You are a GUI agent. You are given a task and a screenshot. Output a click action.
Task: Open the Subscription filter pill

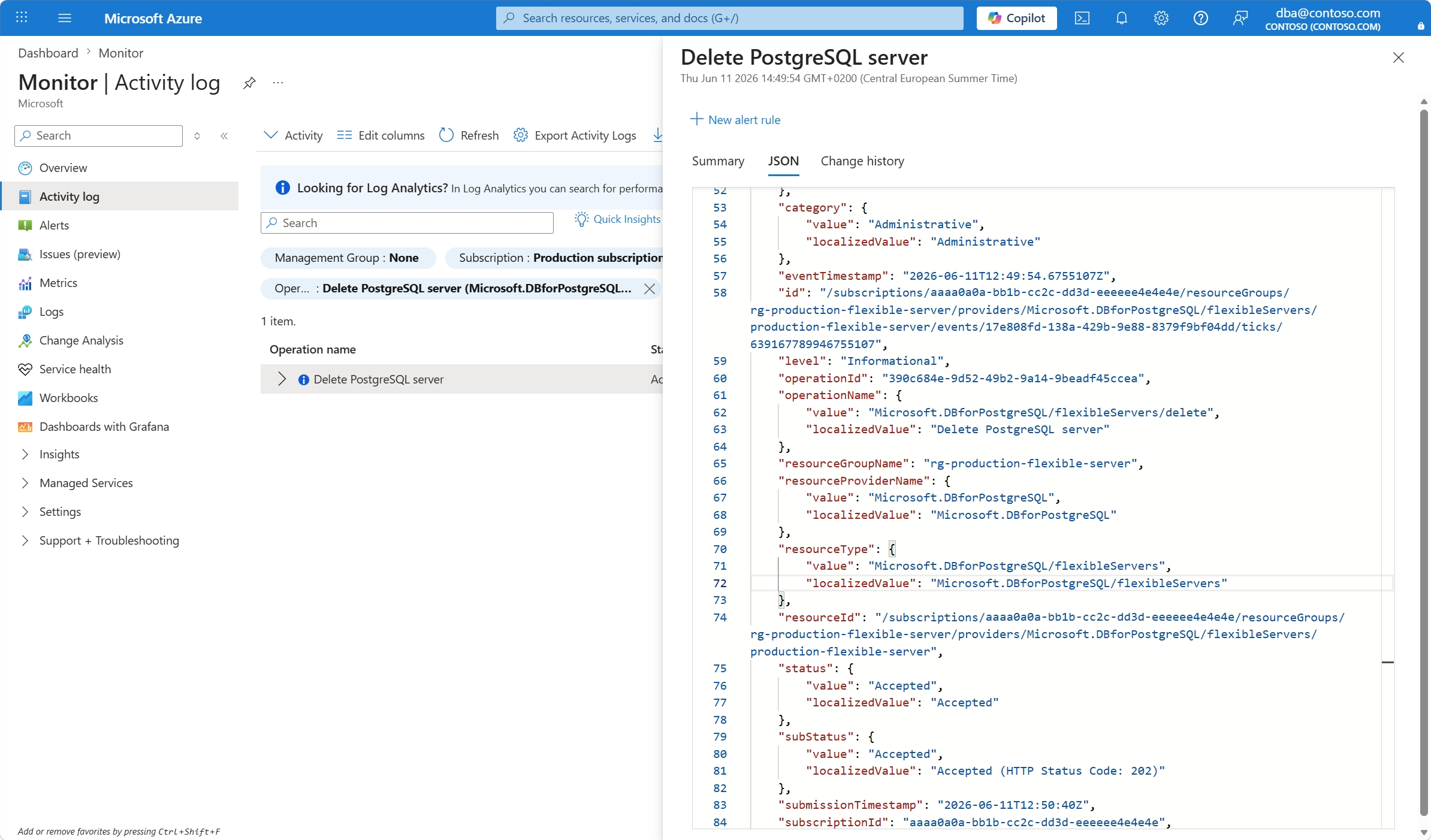pos(554,258)
